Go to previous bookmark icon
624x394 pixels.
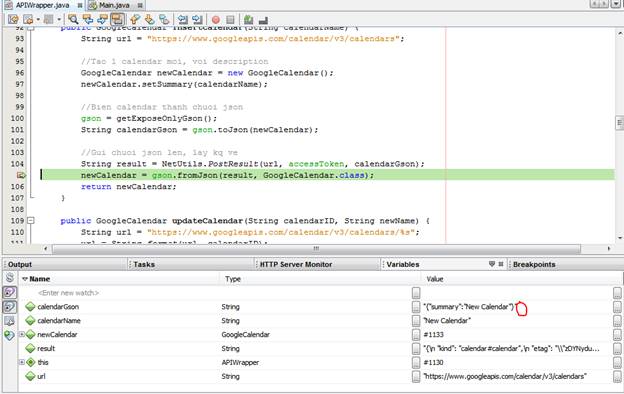point(135,19)
